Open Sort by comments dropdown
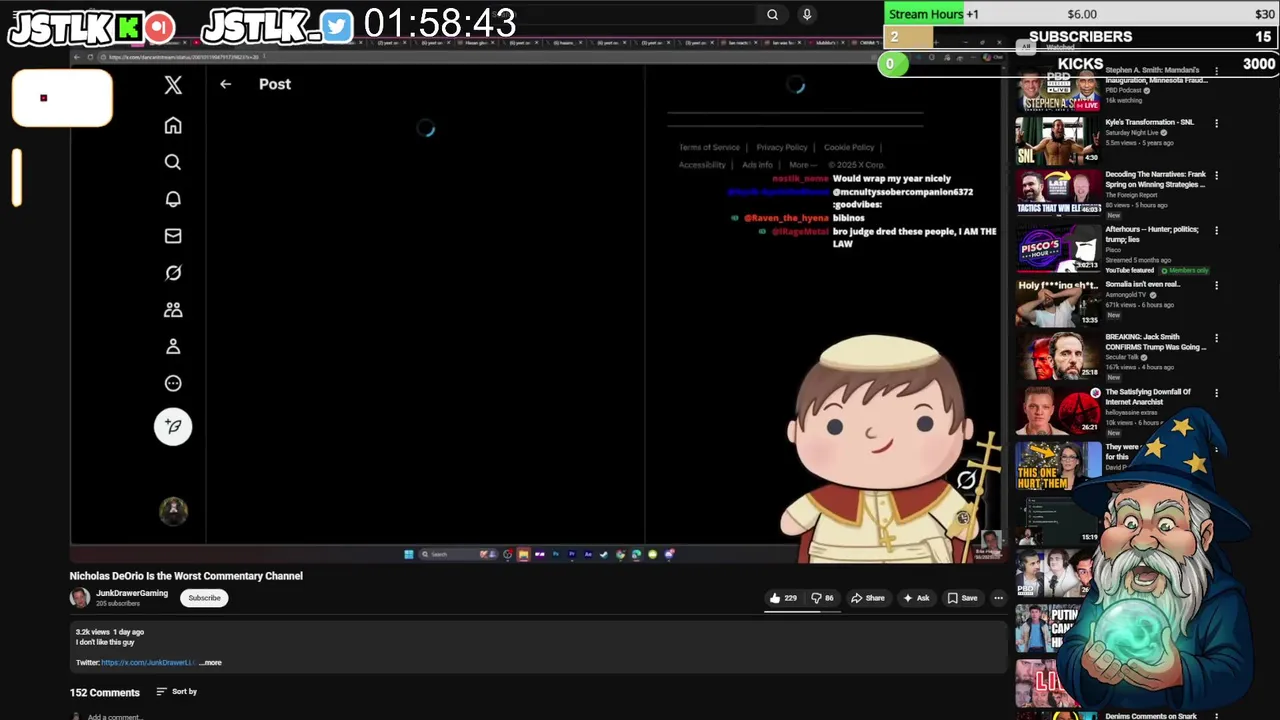 (177, 692)
